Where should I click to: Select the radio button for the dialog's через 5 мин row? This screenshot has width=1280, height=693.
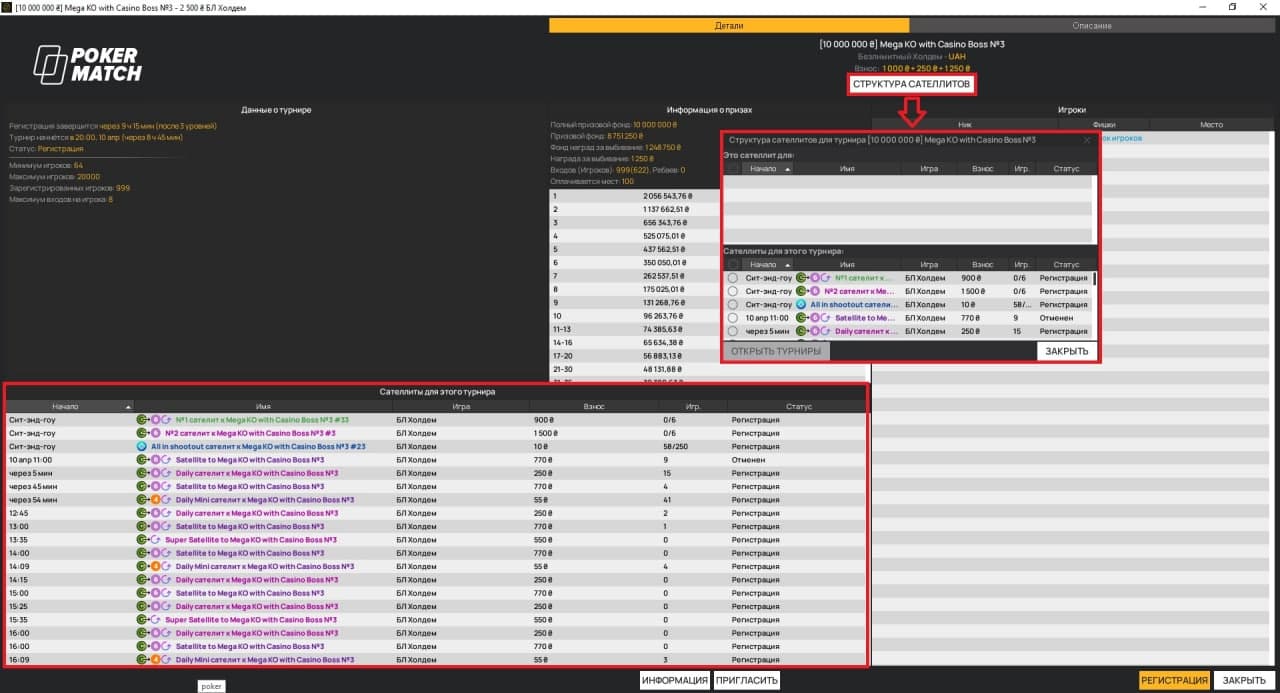(733, 331)
